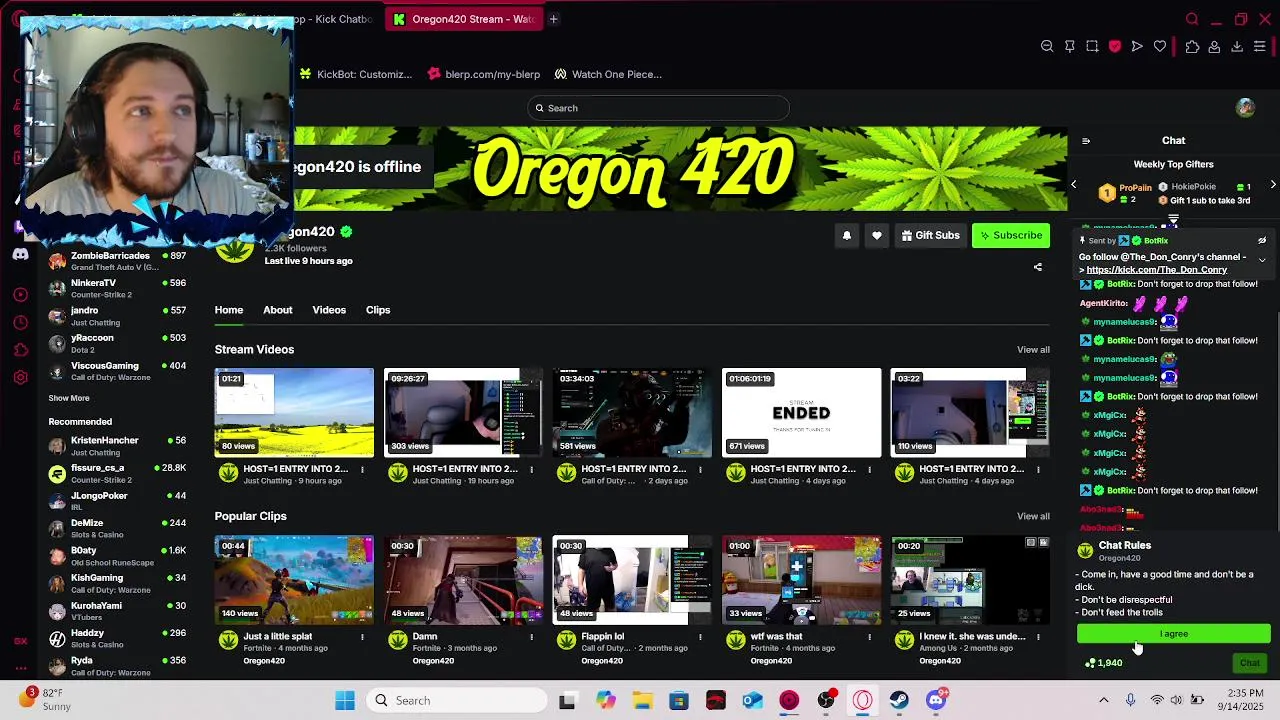Open the user avatar menu on Kick

pos(1245,108)
